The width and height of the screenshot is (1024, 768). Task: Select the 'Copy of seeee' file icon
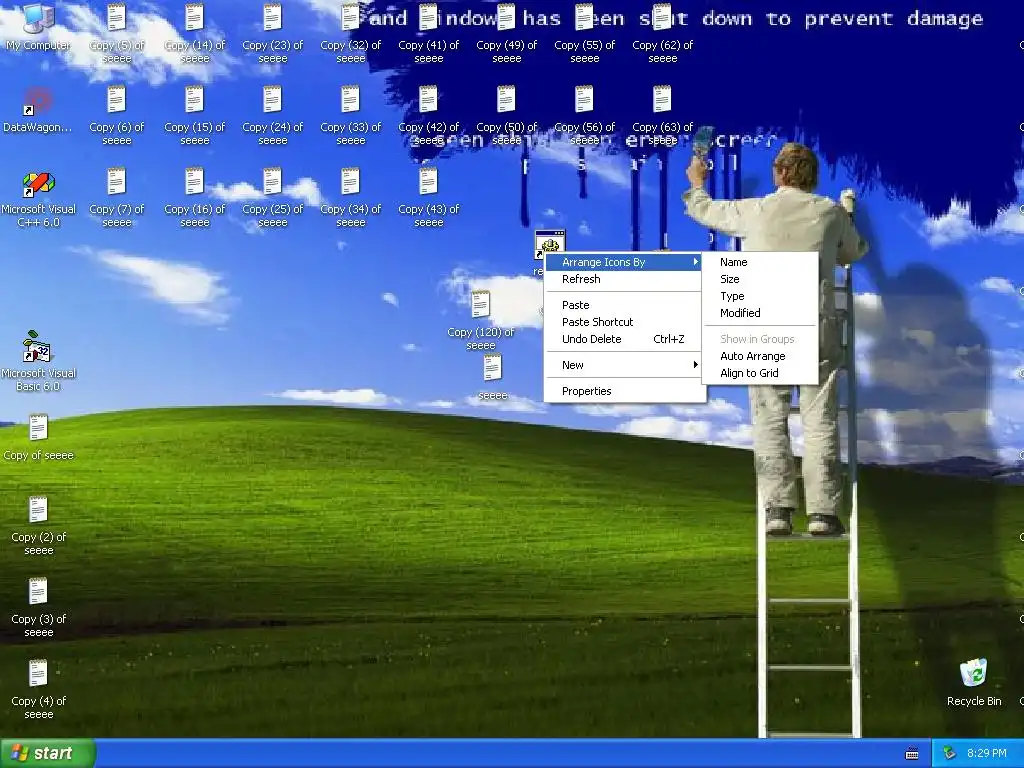(x=39, y=437)
